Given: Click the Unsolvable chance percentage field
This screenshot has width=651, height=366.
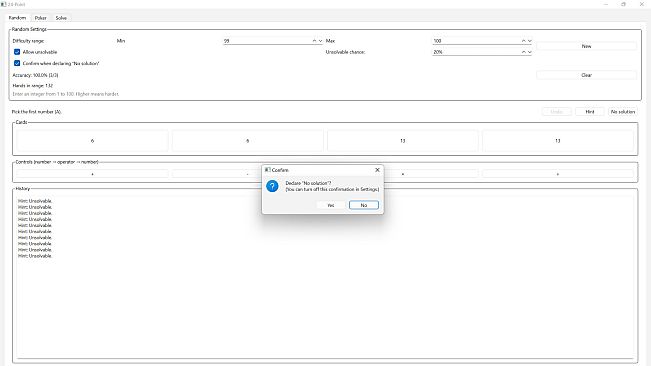Looking at the screenshot, I should (x=476, y=52).
